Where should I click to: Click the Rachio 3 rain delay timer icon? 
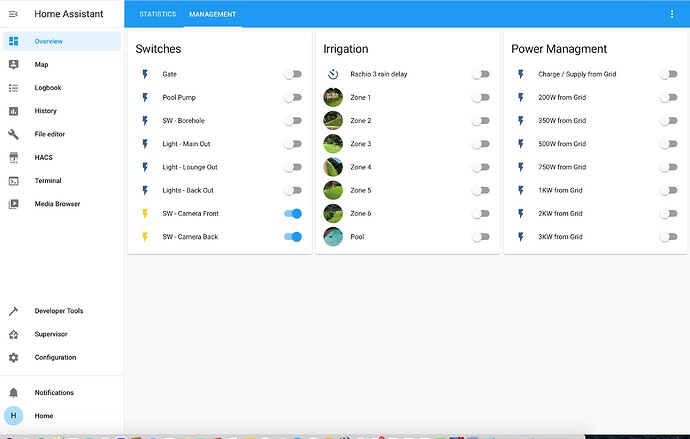(333, 74)
